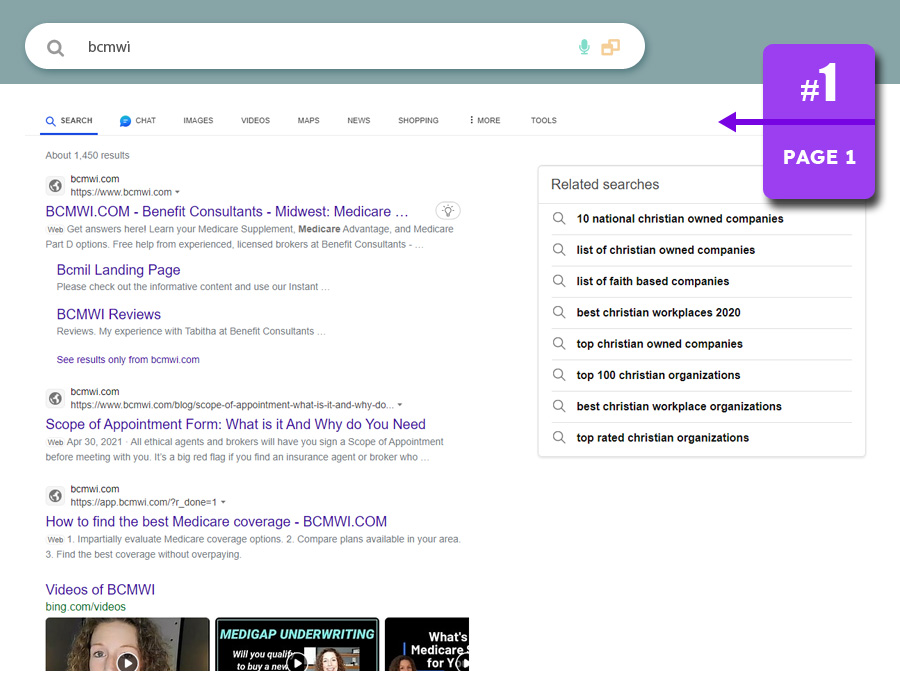The height and width of the screenshot is (700, 900).
Task: Click globe icon beside Scope of Appointment result
Action: pos(55,398)
